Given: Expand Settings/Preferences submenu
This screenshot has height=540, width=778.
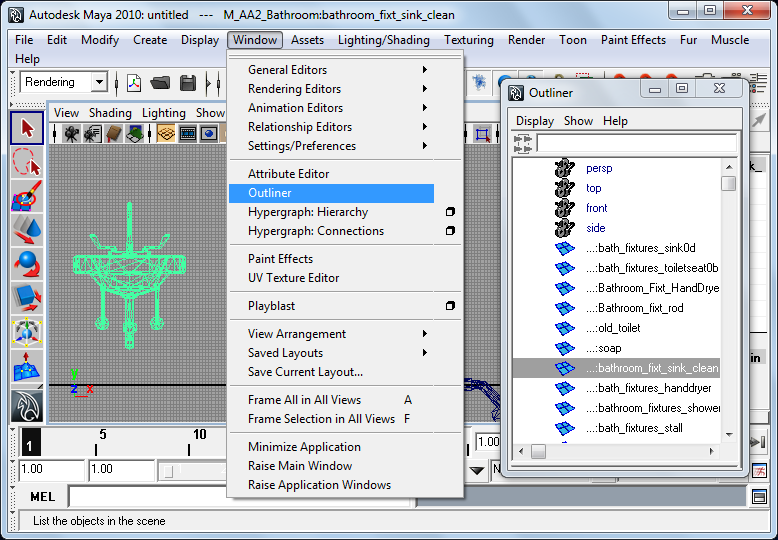Looking at the screenshot, I should [425, 145].
